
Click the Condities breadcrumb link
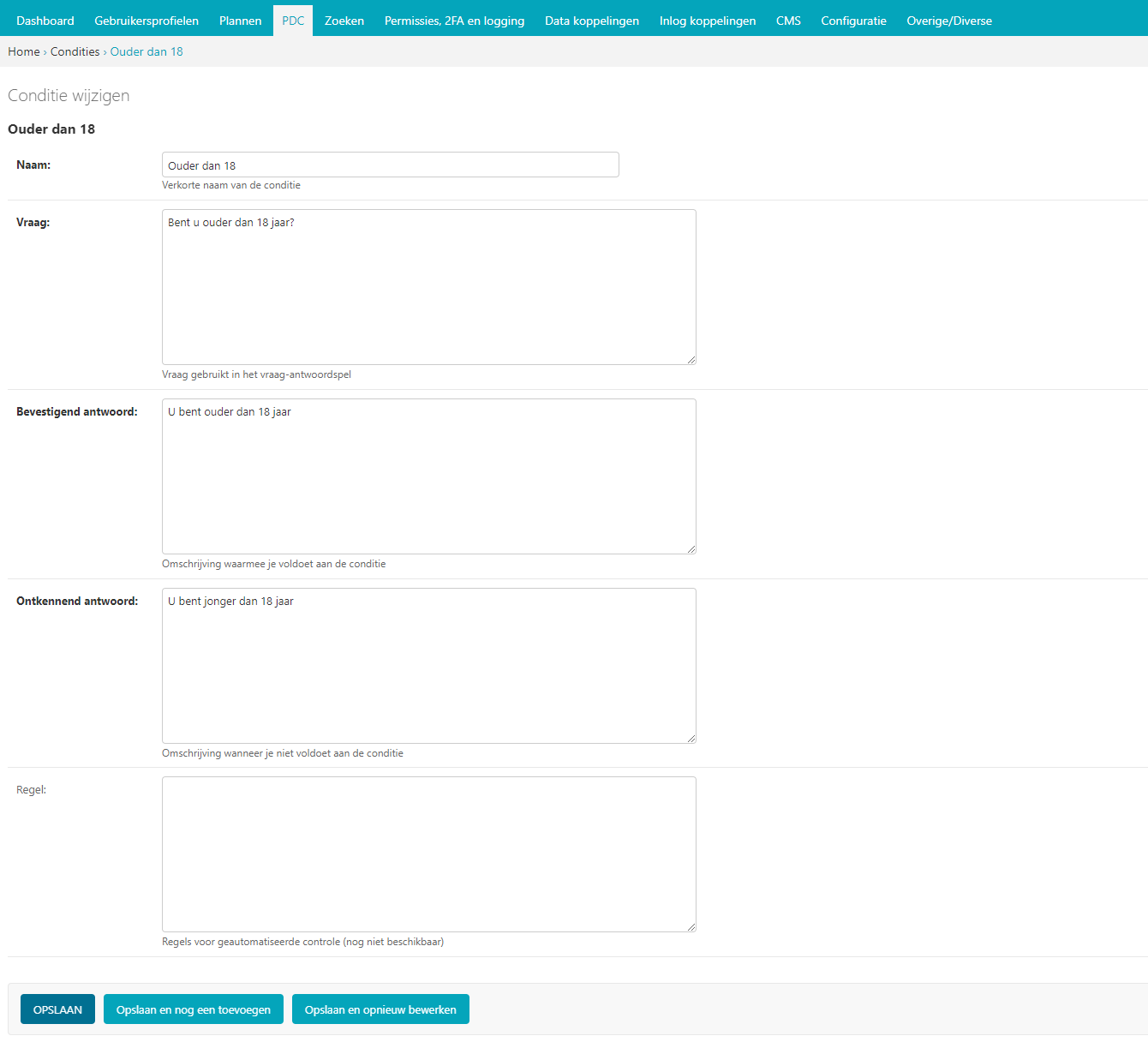(x=75, y=51)
